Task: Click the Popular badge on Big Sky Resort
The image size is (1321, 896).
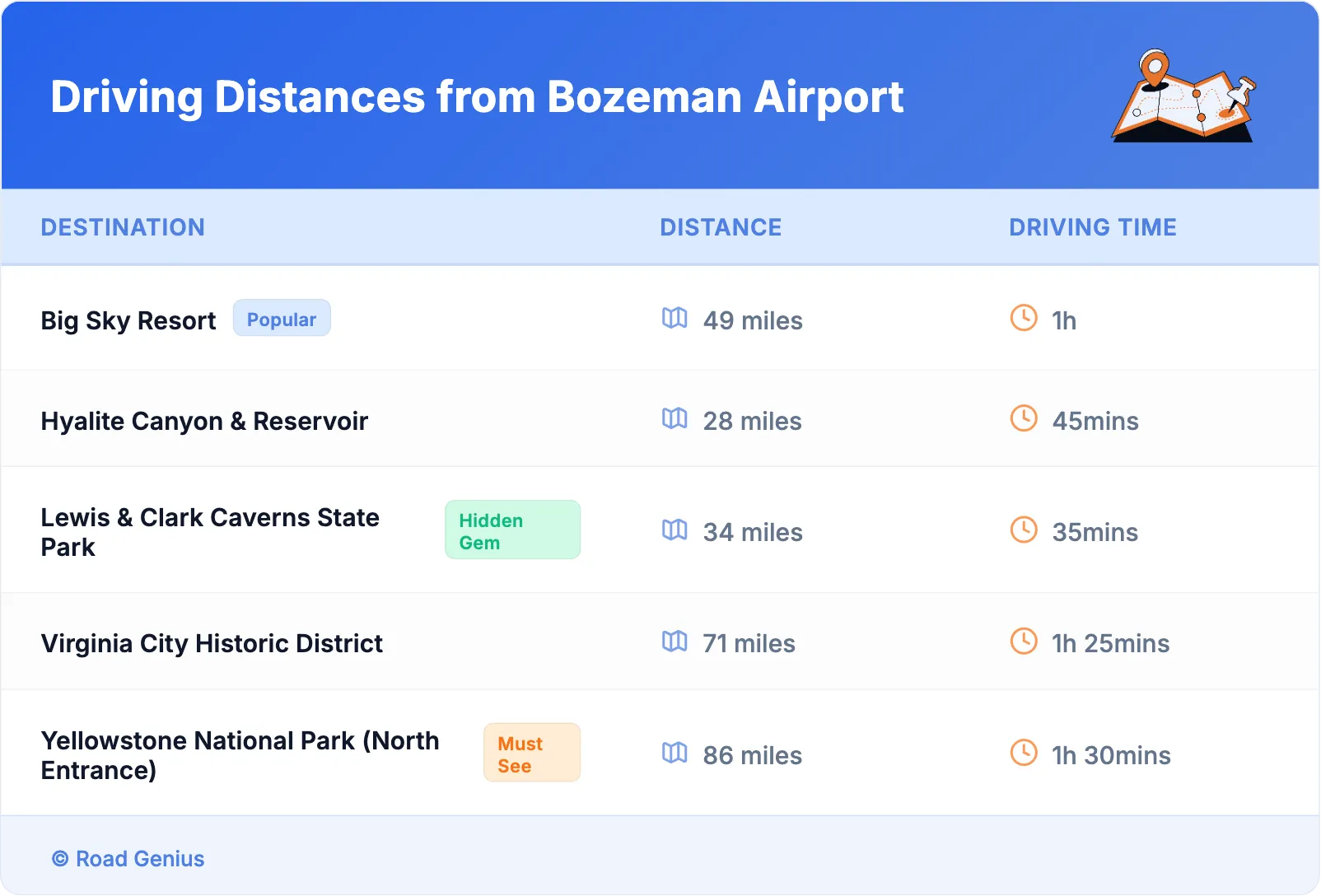Action: pos(282,319)
